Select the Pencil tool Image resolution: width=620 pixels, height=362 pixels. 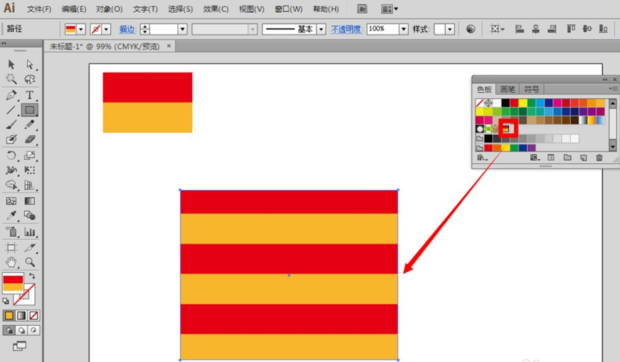click(30, 125)
